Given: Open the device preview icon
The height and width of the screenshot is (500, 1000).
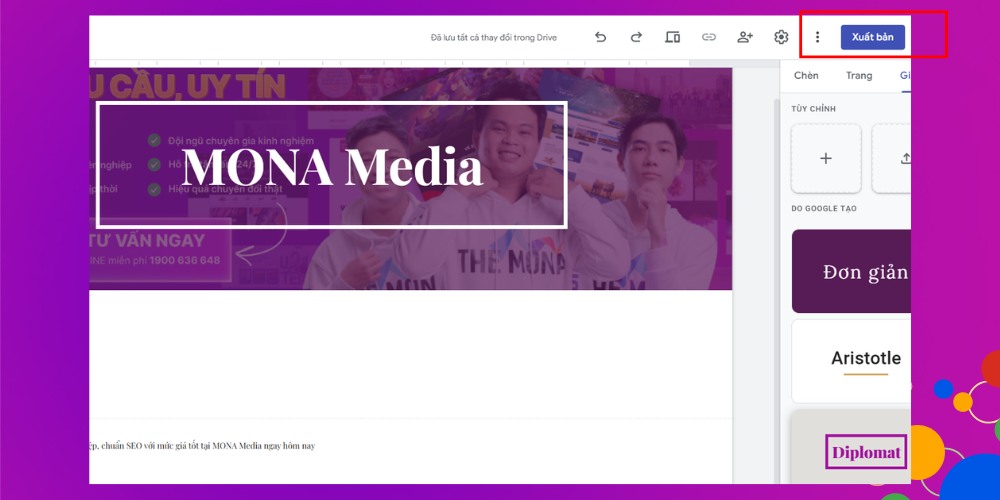Looking at the screenshot, I should [672, 37].
